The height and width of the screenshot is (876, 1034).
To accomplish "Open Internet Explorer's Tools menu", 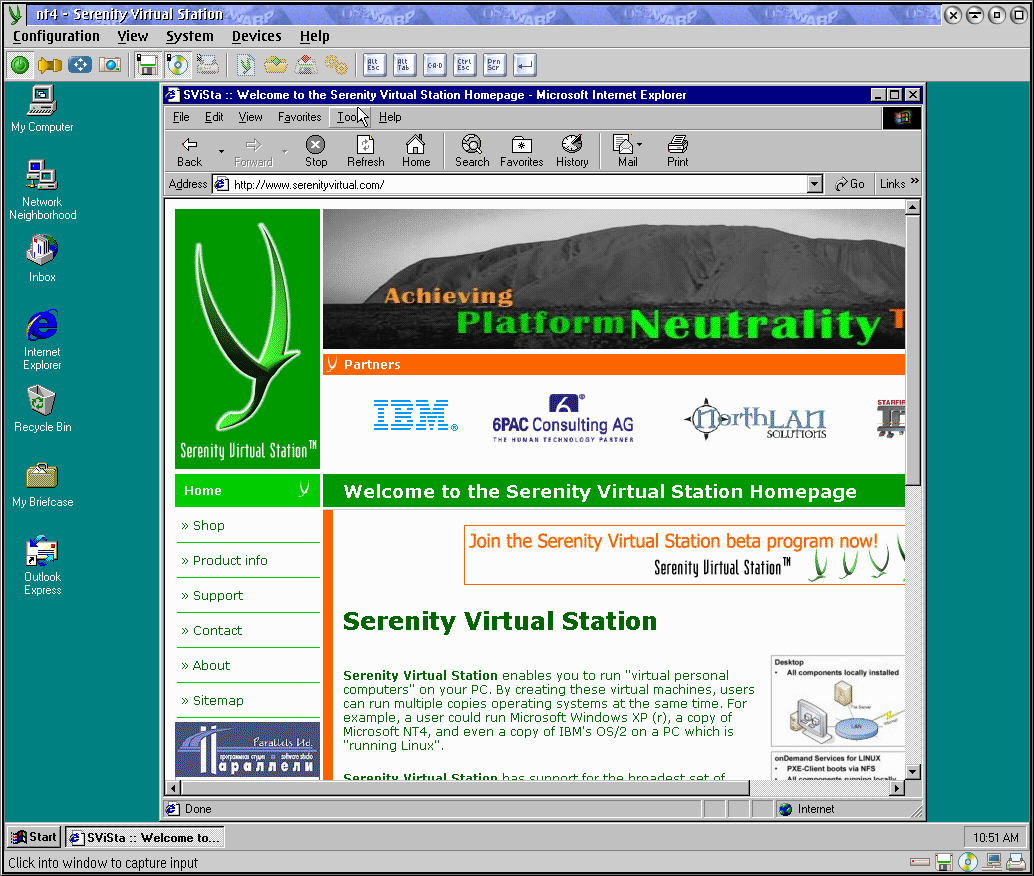I will pos(350,117).
